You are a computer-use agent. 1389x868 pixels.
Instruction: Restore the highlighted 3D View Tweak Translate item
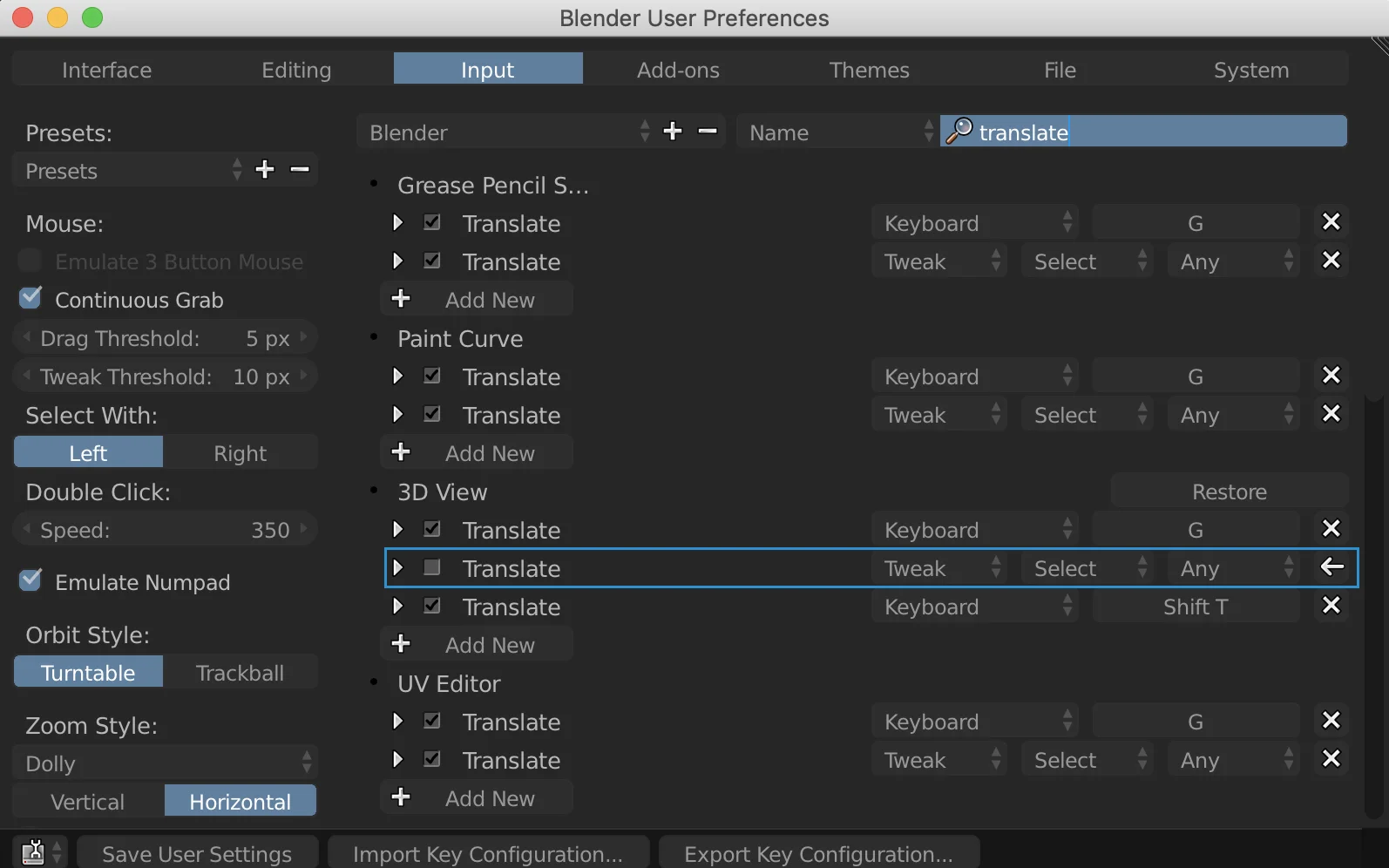point(1331,567)
